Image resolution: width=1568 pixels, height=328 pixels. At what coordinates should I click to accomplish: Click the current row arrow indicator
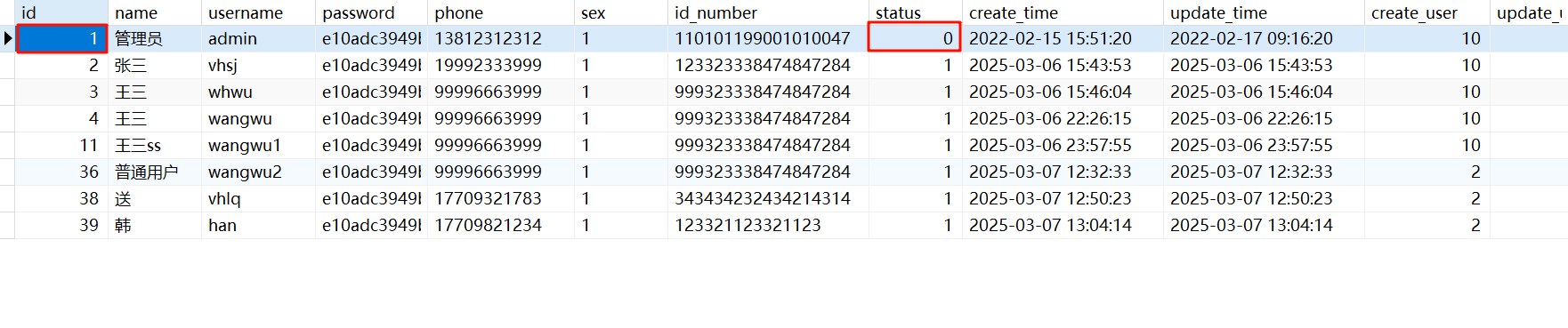tap(7, 38)
